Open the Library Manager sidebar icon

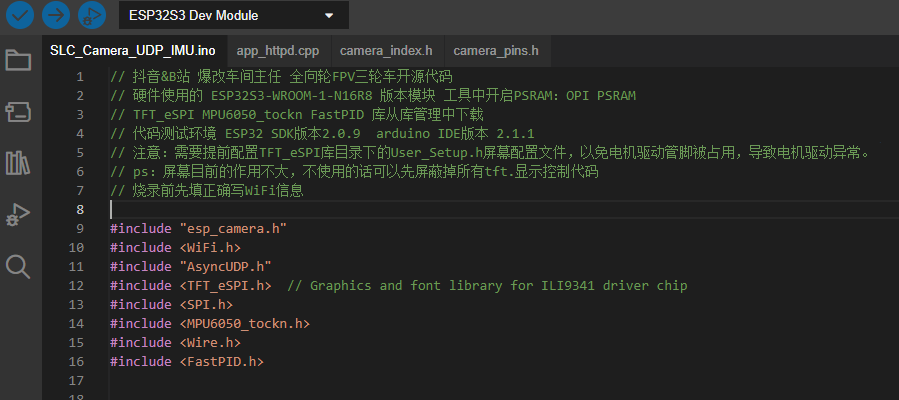tap(18, 163)
